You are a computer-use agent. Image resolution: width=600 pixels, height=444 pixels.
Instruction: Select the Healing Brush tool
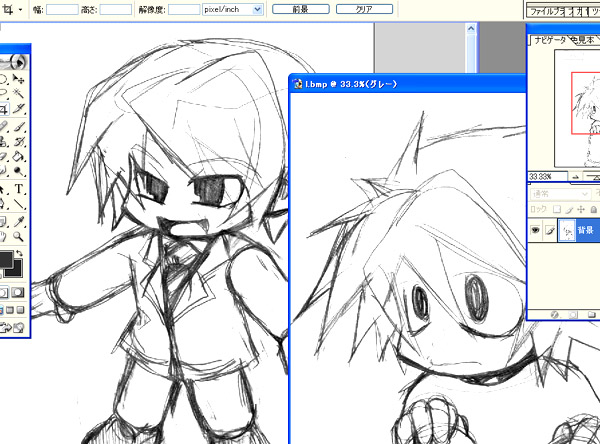(3, 126)
